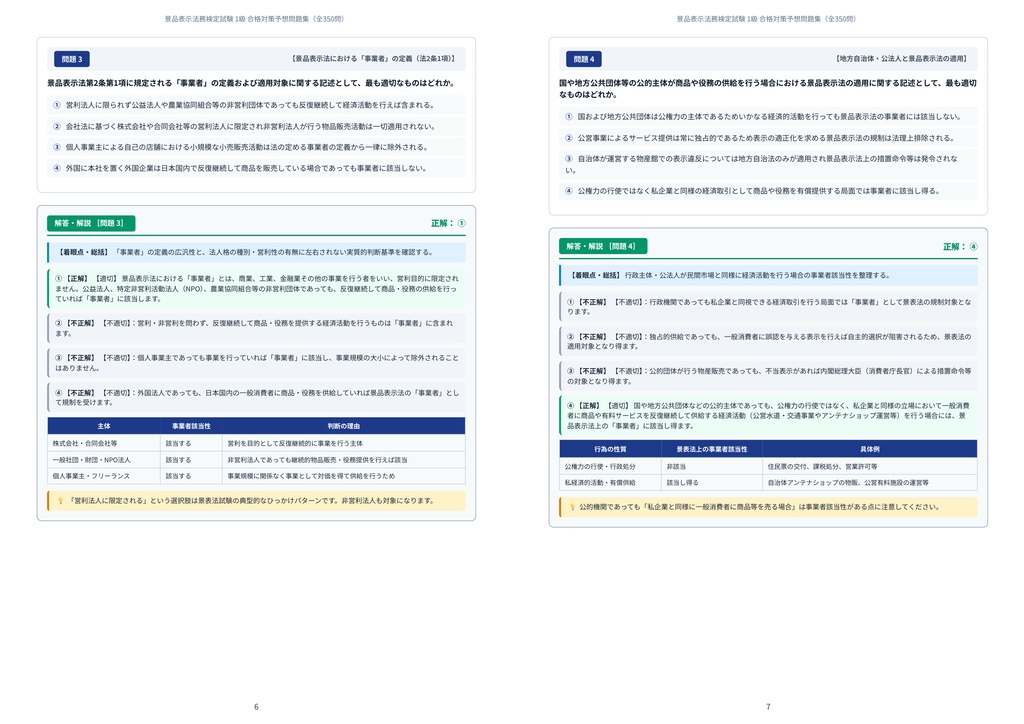Click the cell 営利を目的として反復継続的に事業を行う主体

click(x=344, y=443)
